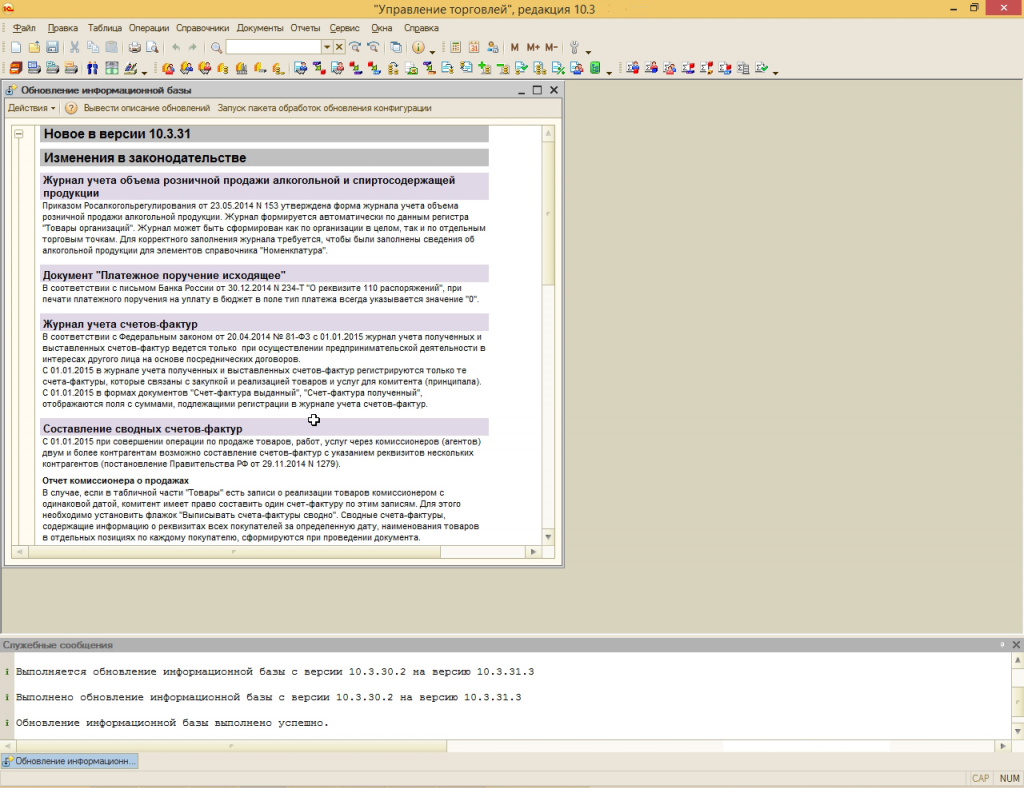Image resolution: width=1024 pixels, height=793 pixels.
Task: Open the 'Сервис' menu
Action: pos(344,28)
